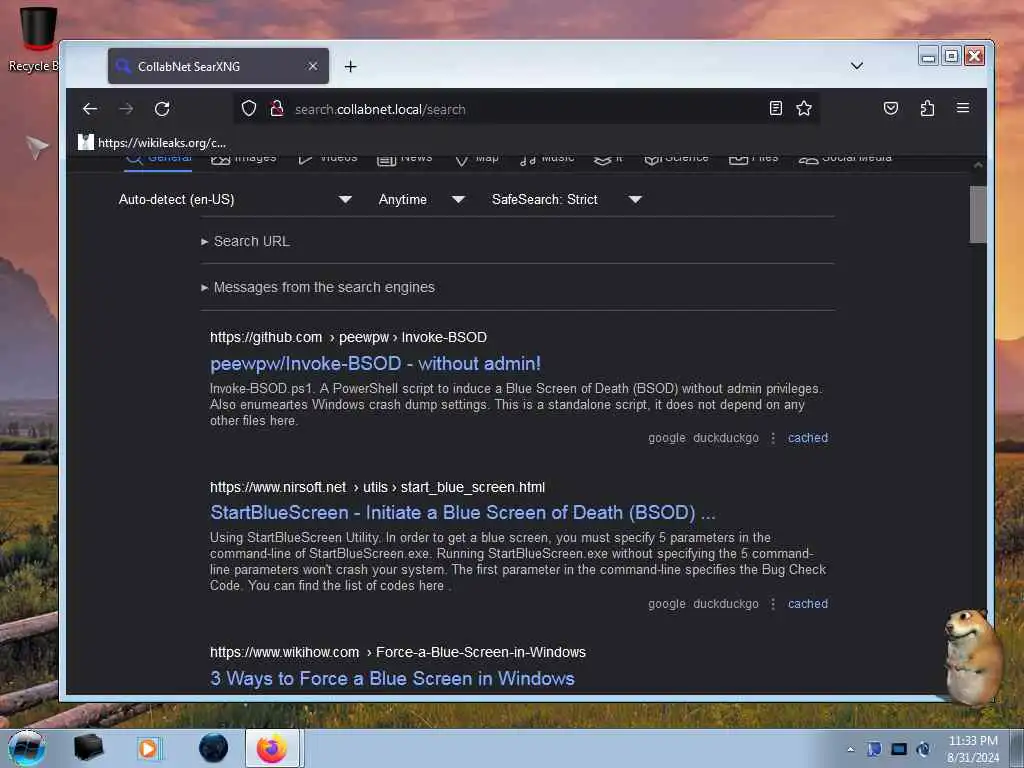Show hidden system tray icons
Image resolution: width=1024 pixels, height=768 pixels.
point(850,749)
